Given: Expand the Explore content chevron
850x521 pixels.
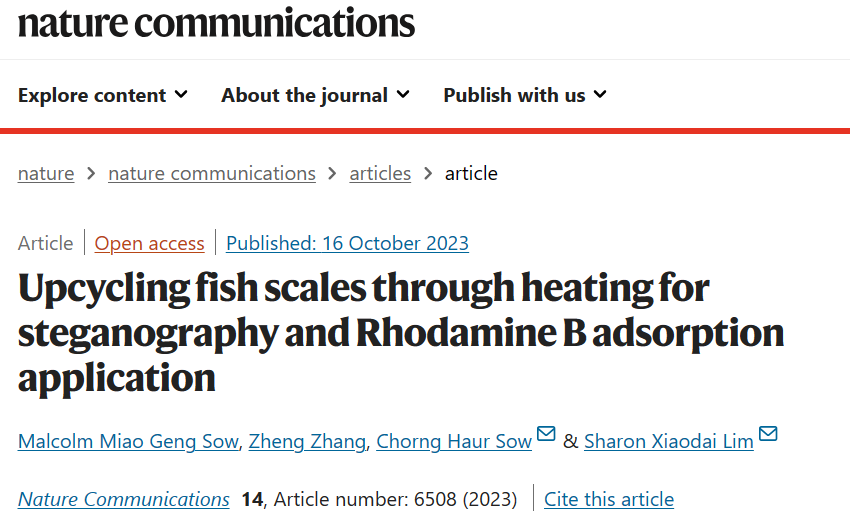Looking at the screenshot, I should (181, 95).
